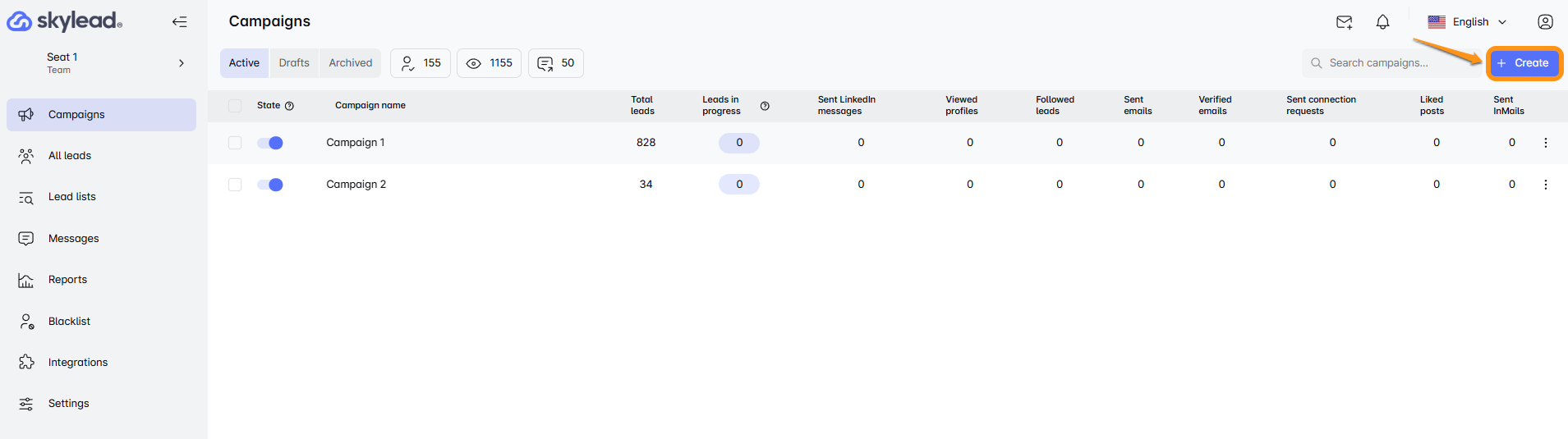Click the Leads in progress help icon
1568x439 pixels.
pyautogui.click(x=765, y=106)
